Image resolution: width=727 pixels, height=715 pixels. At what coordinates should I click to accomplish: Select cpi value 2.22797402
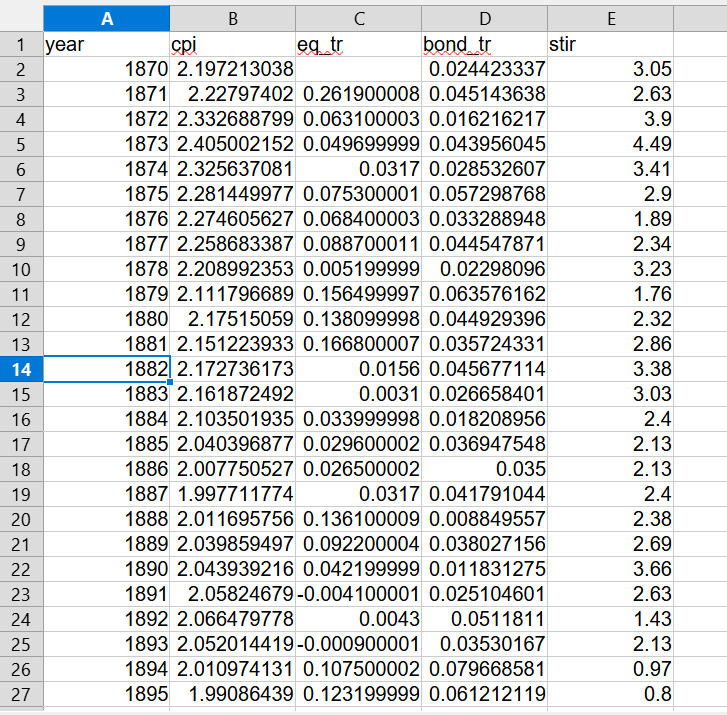pos(233,95)
